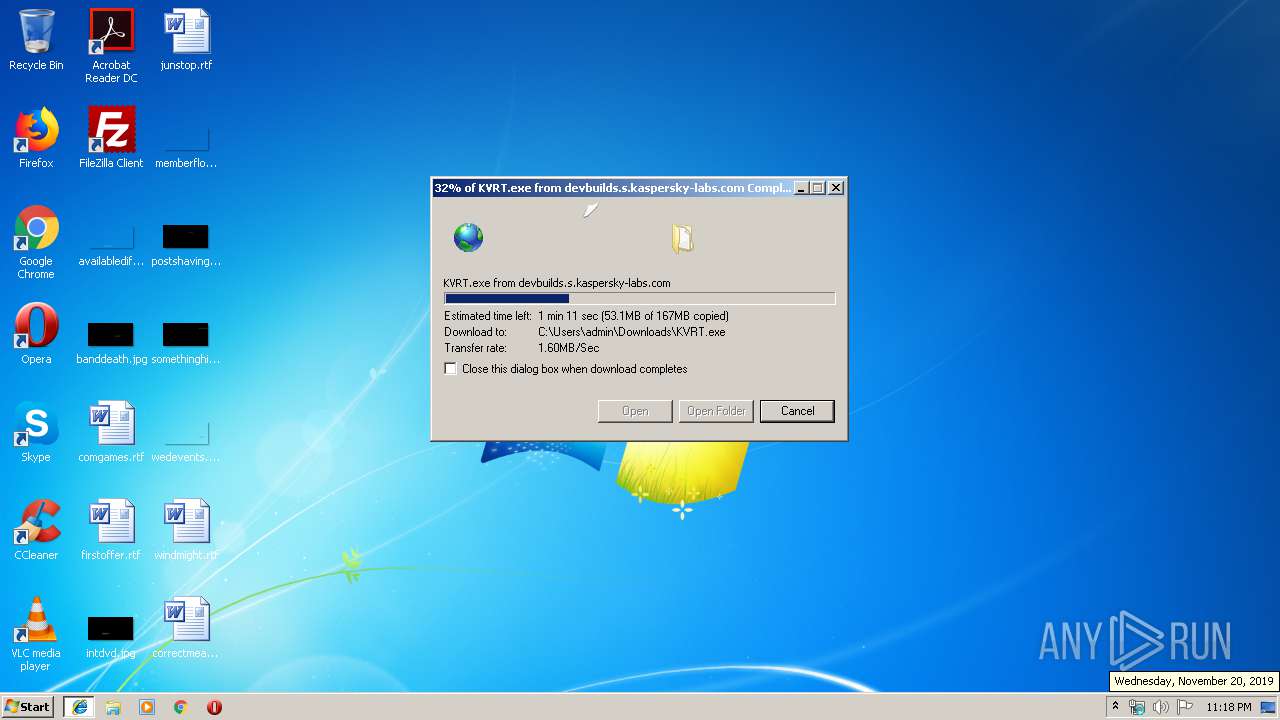Image resolution: width=1280 pixels, height=720 pixels.
Task: Open the junstop.rtf document
Action: click(186, 40)
